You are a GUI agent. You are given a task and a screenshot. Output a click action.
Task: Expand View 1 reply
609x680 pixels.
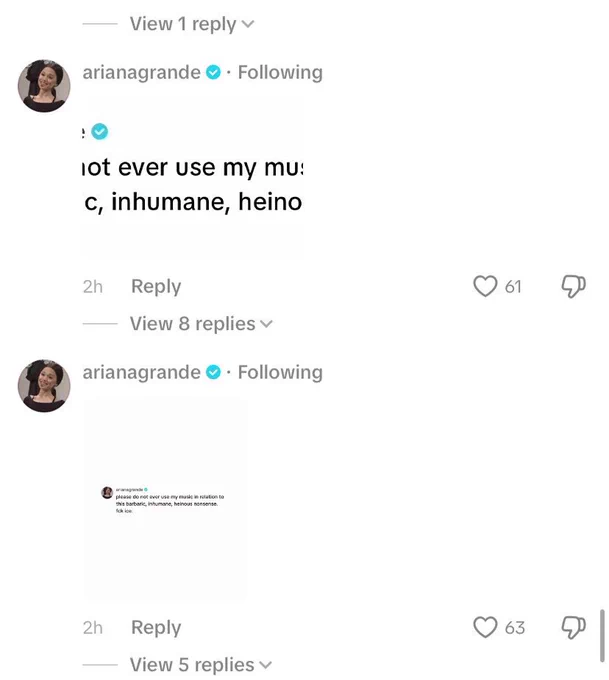pyautogui.click(x=192, y=24)
